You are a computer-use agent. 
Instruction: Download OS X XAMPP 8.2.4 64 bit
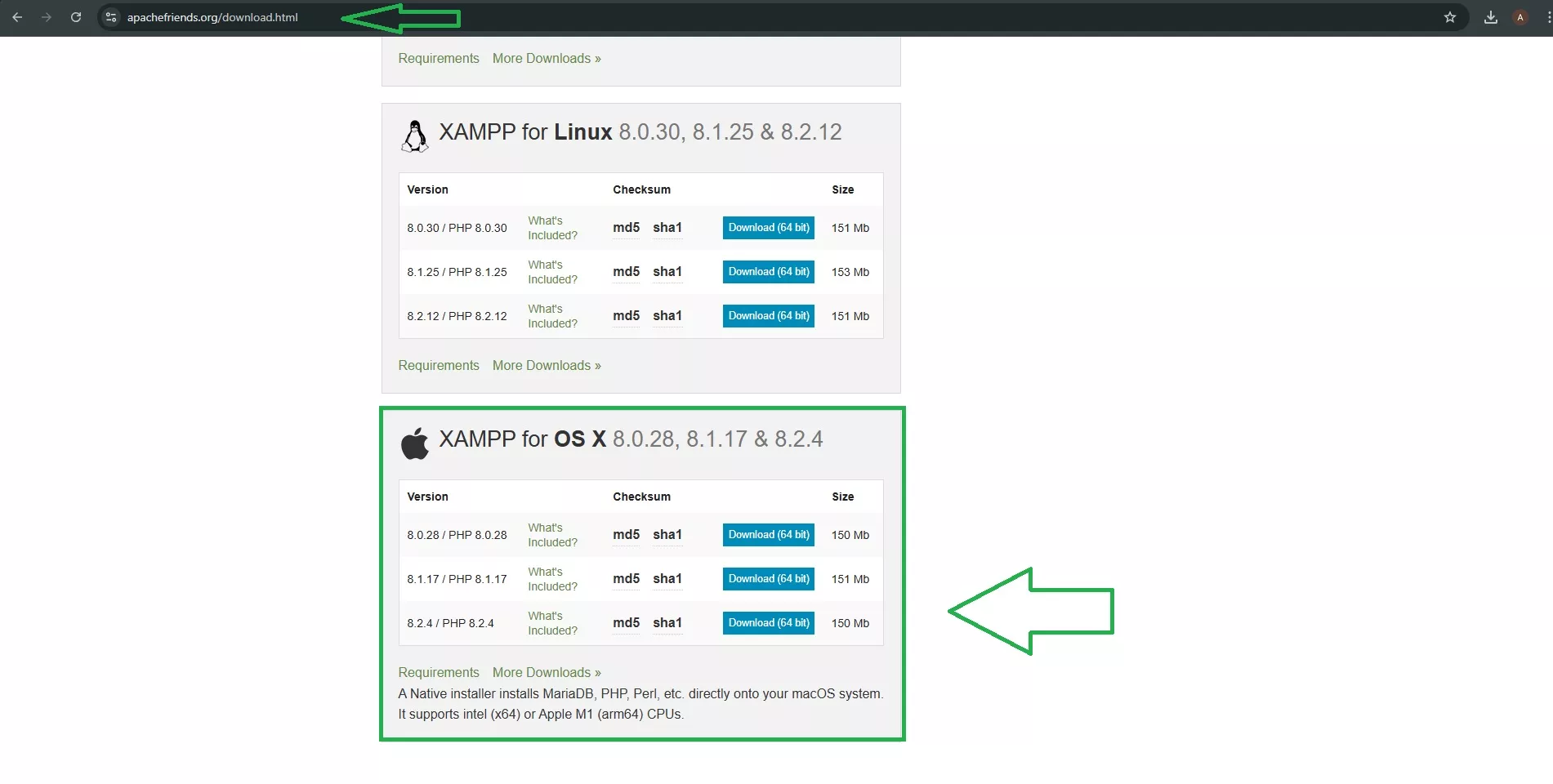[x=768, y=623]
